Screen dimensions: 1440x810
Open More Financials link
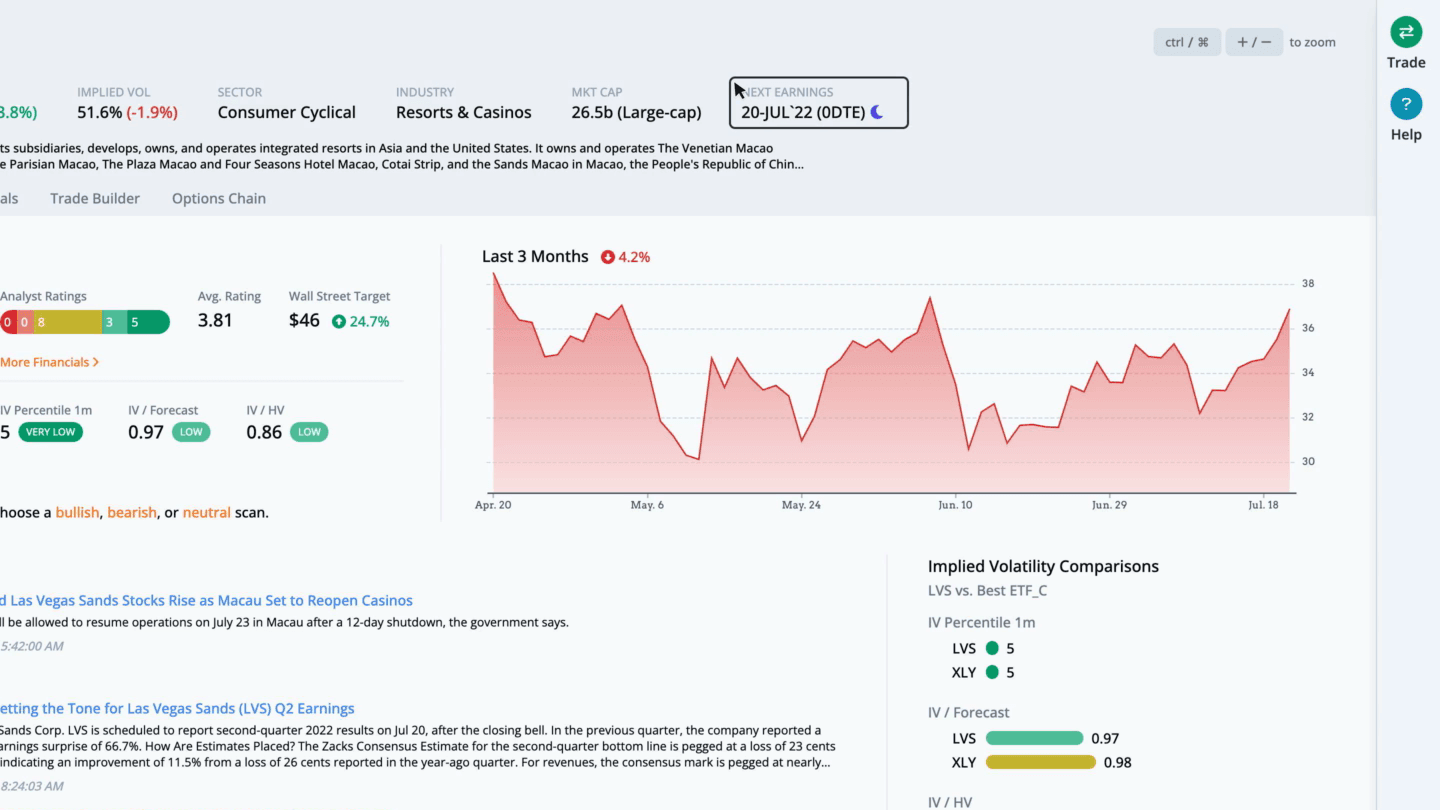pyautogui.click(x=49, y=362)
